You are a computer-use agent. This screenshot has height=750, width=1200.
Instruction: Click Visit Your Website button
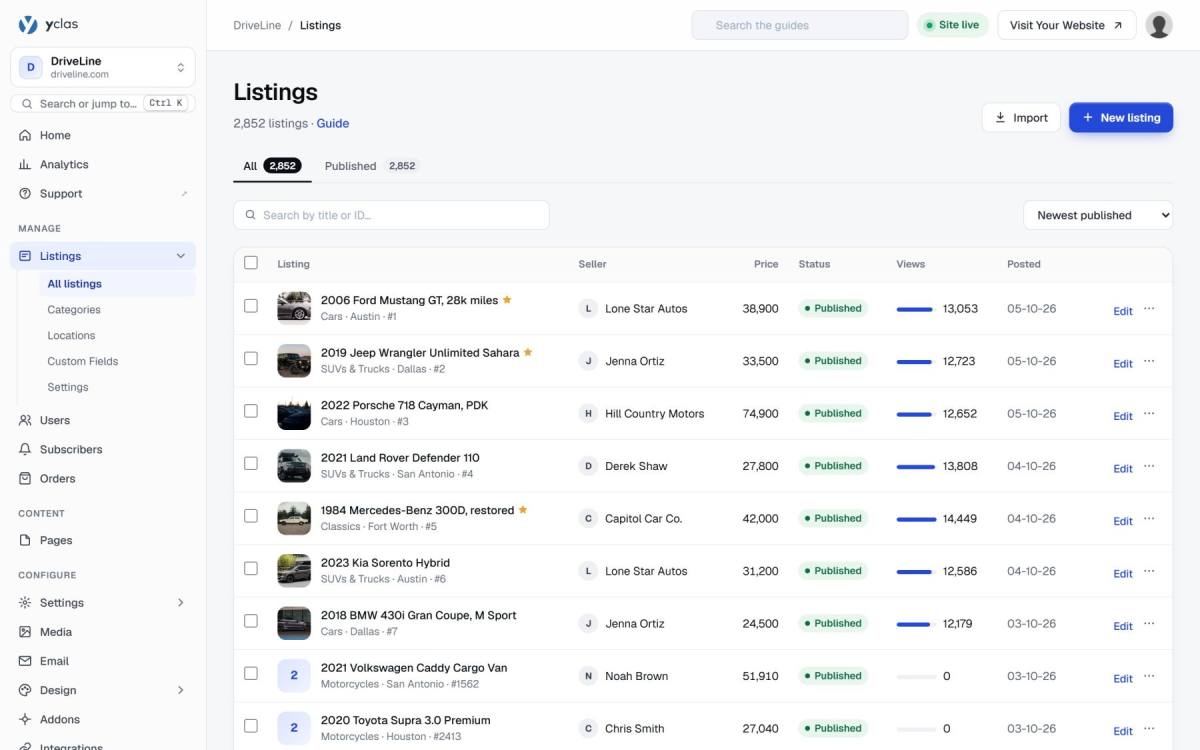click(1066, 25)
